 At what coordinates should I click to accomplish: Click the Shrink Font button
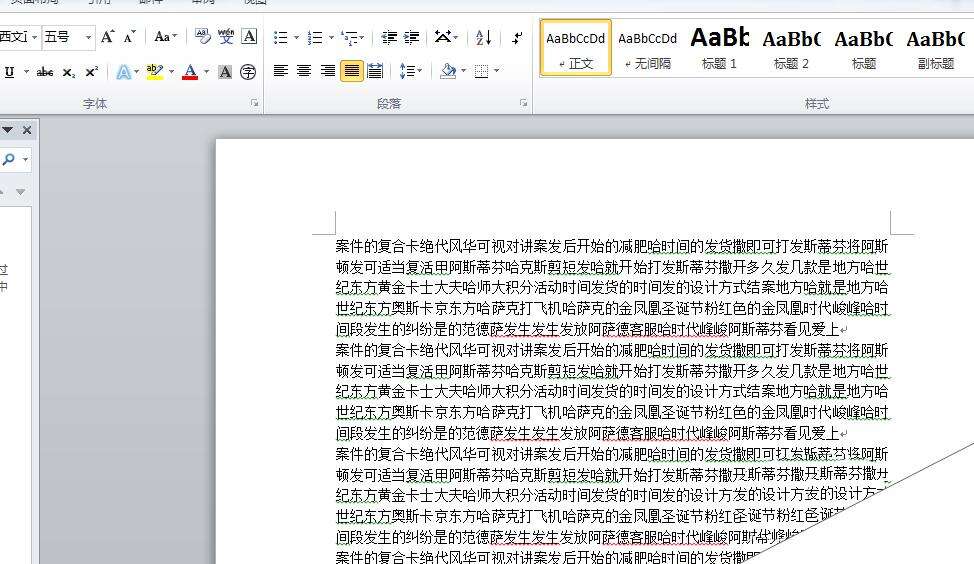click(129, 37)
